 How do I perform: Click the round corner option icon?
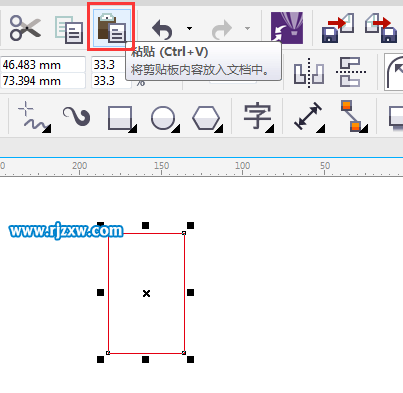click(x=394, y=72)
